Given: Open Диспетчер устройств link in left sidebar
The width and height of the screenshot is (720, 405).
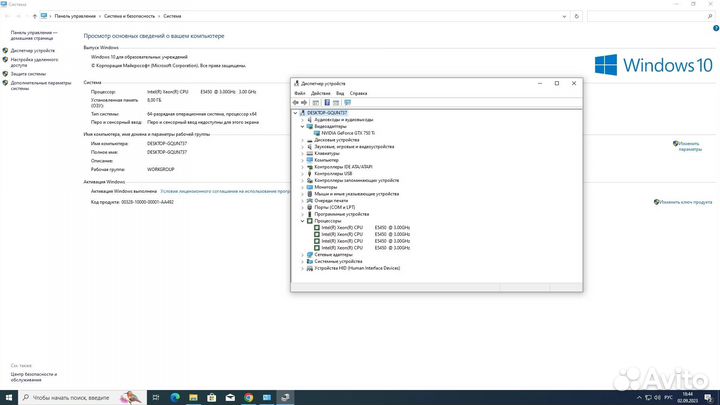Looking at the screenshot, I should (x=33, y=51).
